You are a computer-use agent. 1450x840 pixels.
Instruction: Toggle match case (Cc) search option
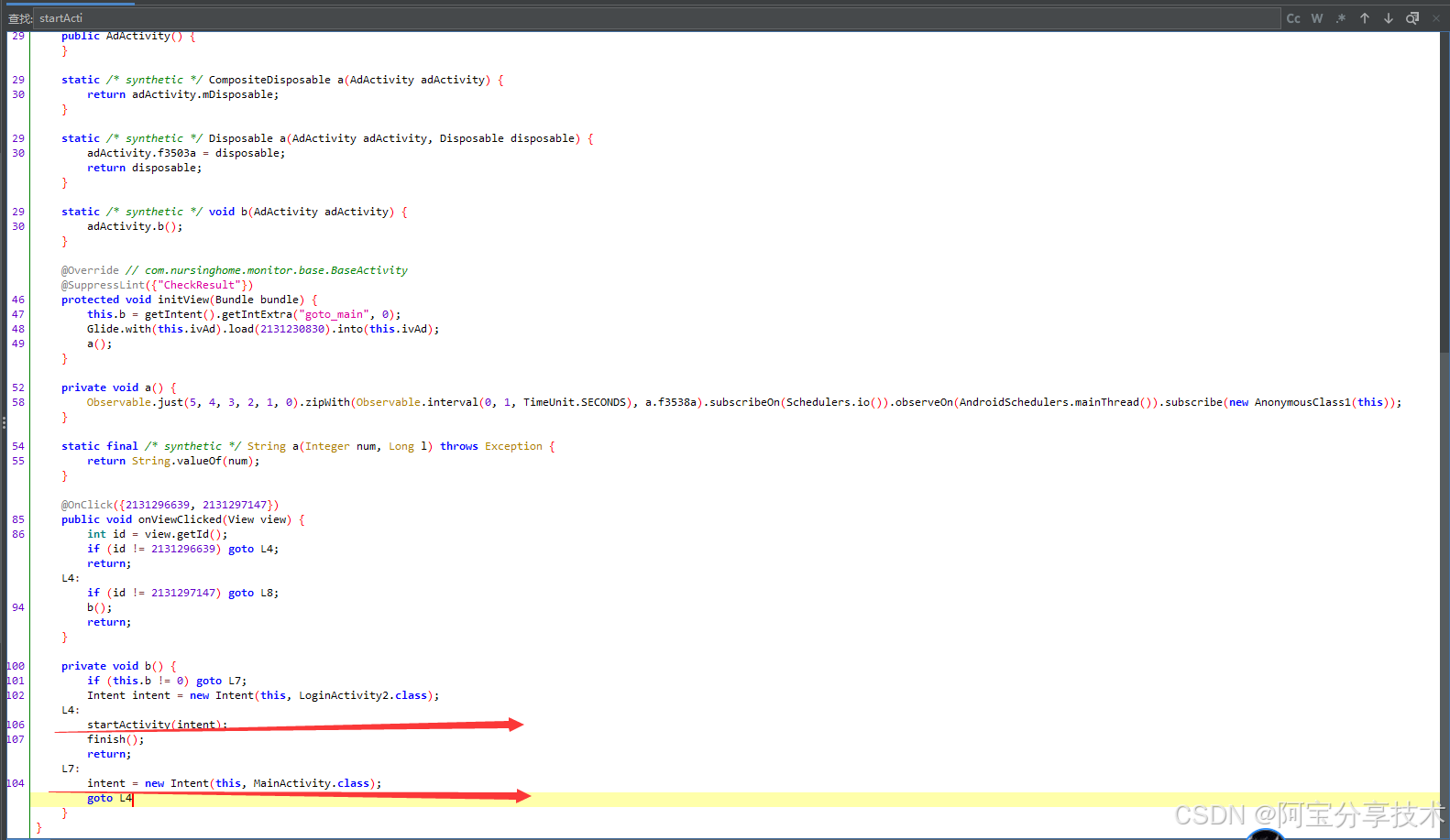(1293, 18)
